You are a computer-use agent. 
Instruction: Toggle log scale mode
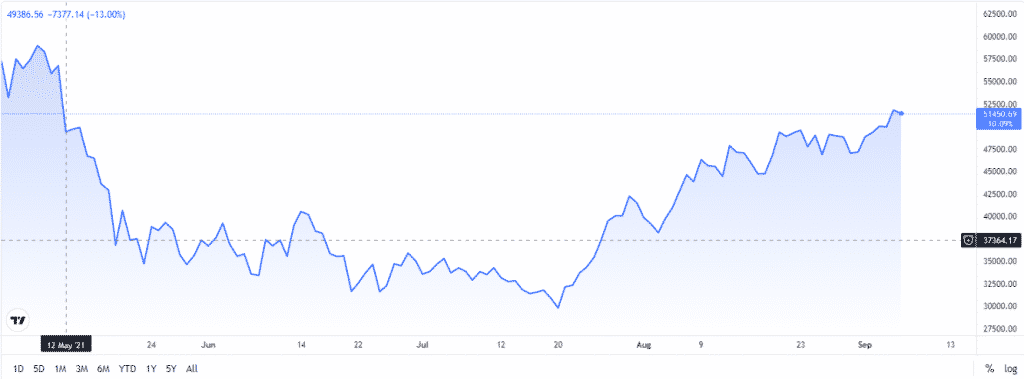click(1010, 369)
